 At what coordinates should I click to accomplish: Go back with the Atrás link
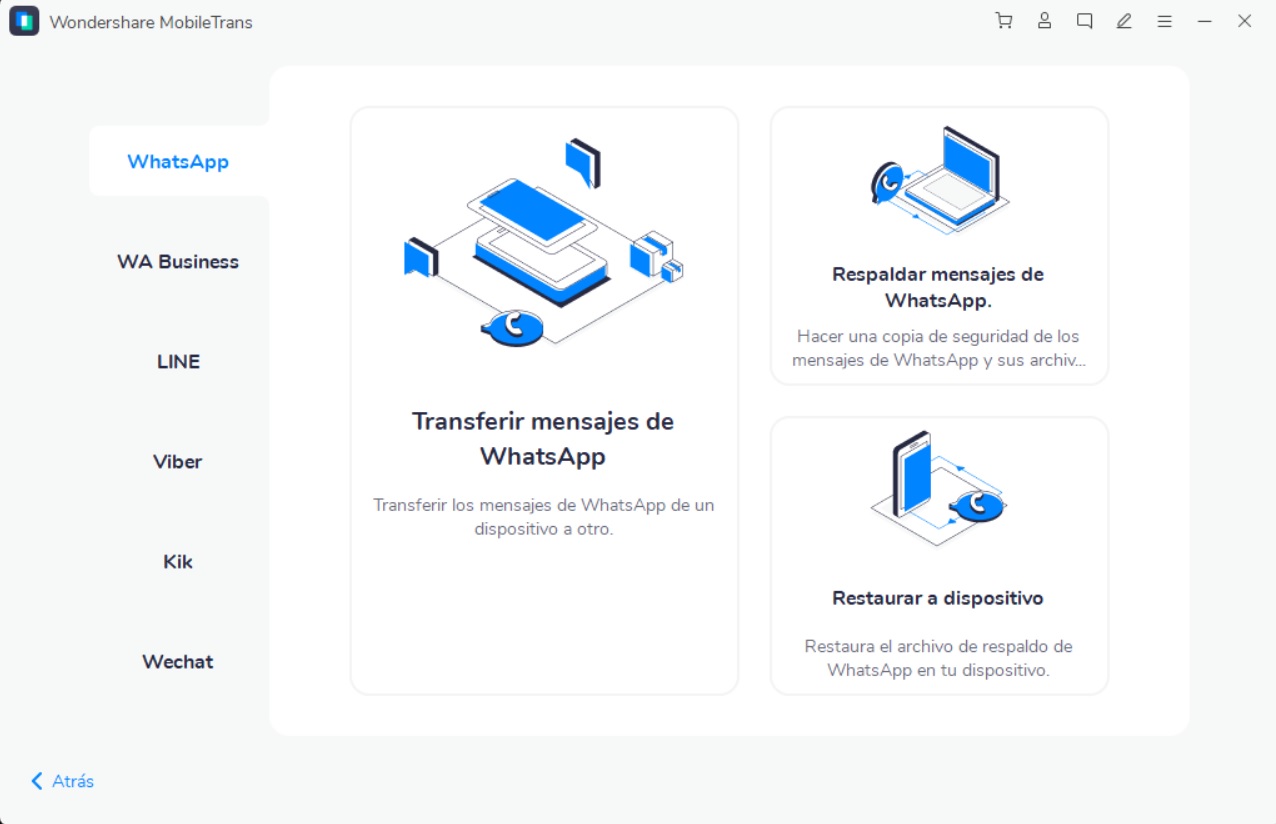63,781
